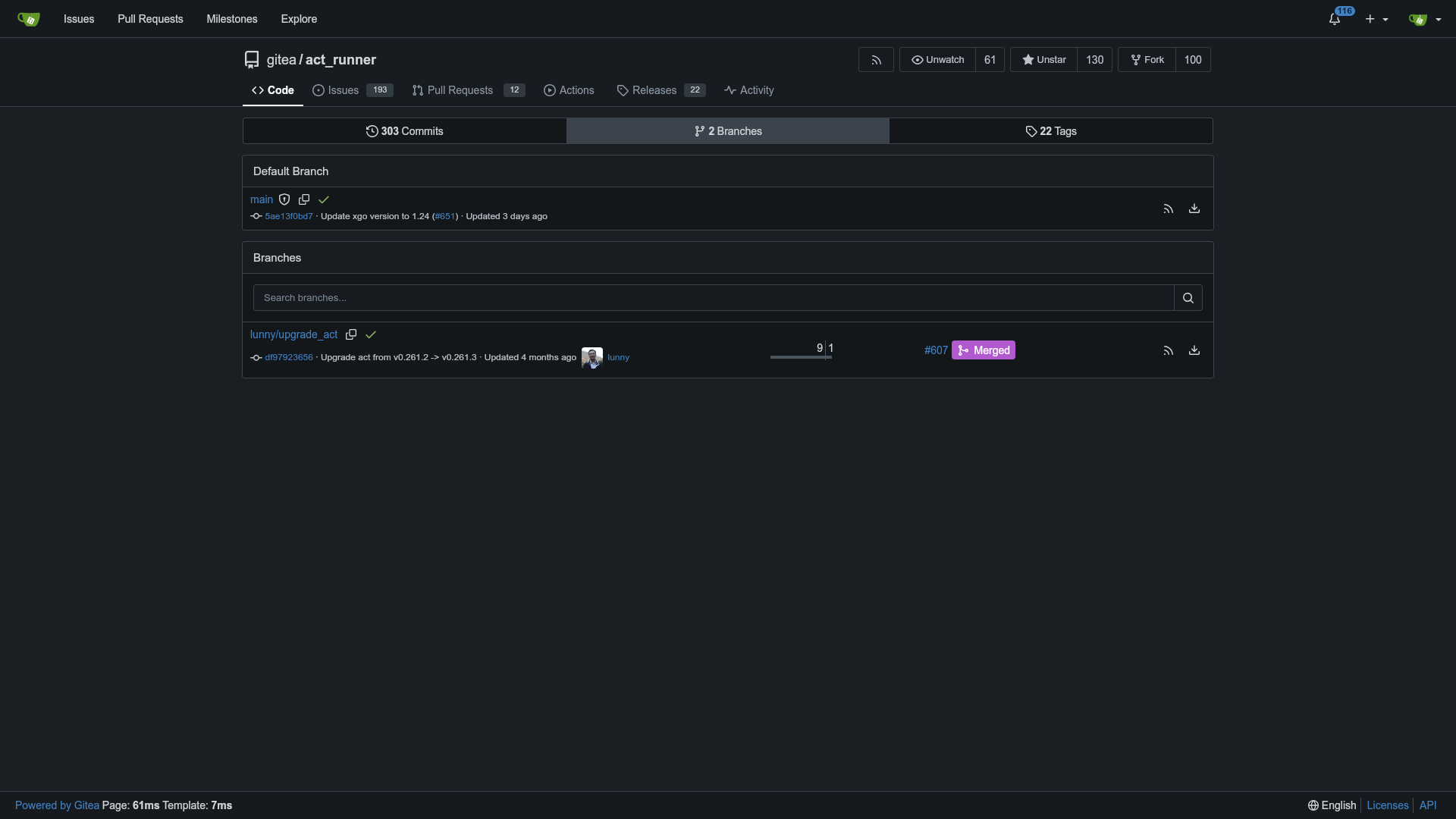1456x819 pixels.
Task: Open the user avatar menu
Action: (x=1424, y=19)
